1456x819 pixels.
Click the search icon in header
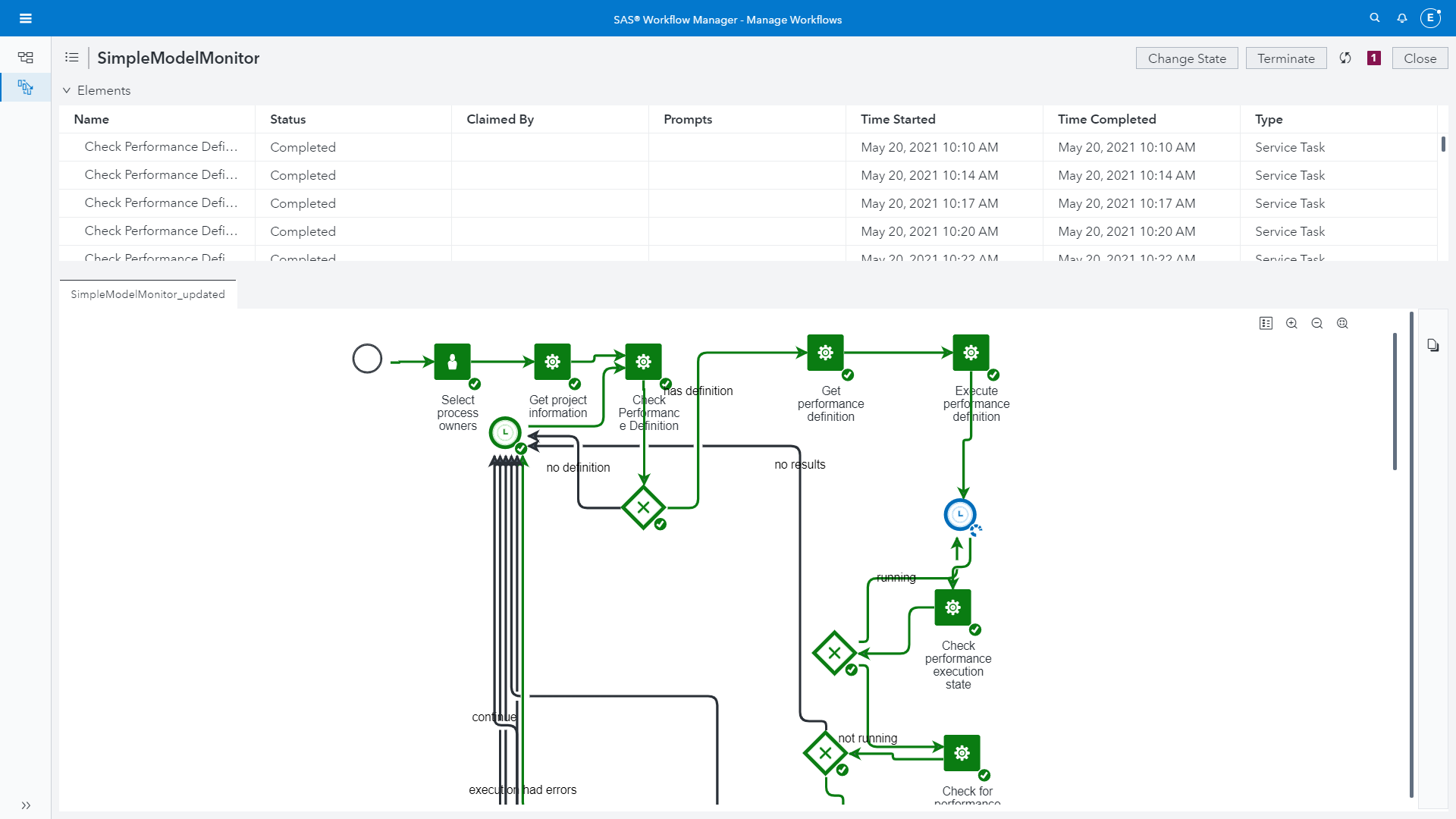(x=1374, y=17)
